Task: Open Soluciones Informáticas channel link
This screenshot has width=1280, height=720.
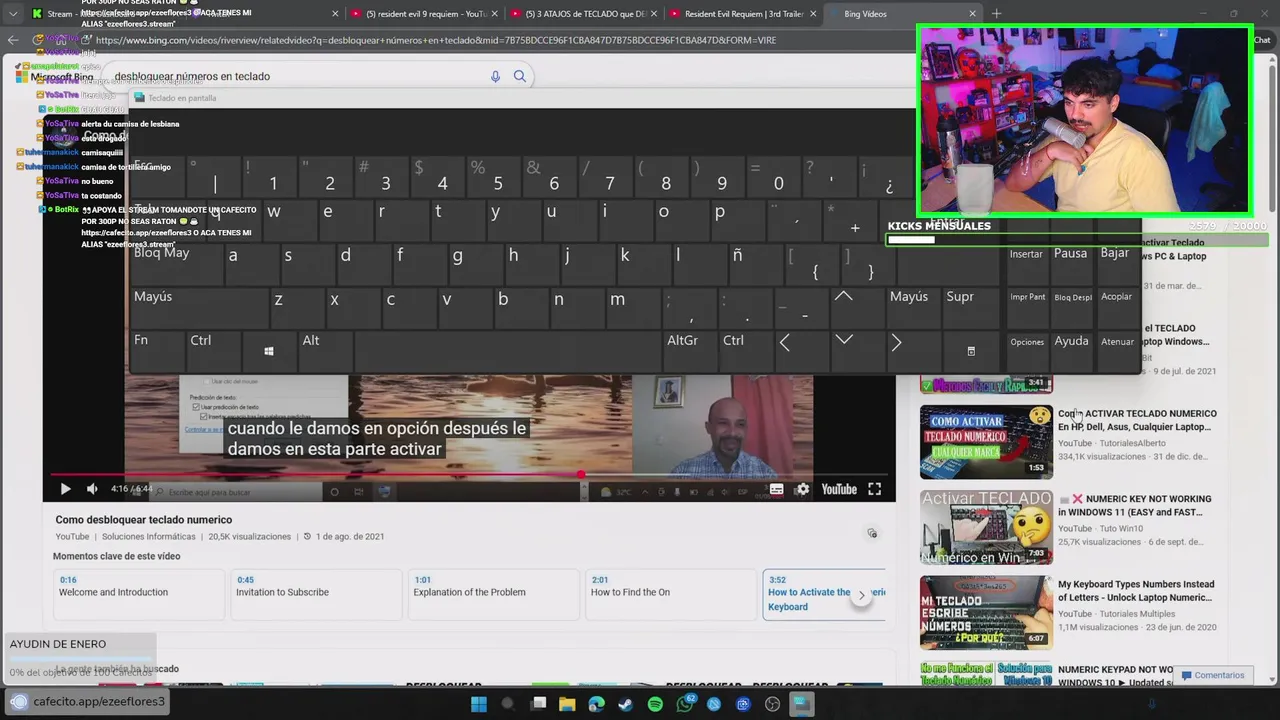Action: pyautogui.click(x=148, y=537)
